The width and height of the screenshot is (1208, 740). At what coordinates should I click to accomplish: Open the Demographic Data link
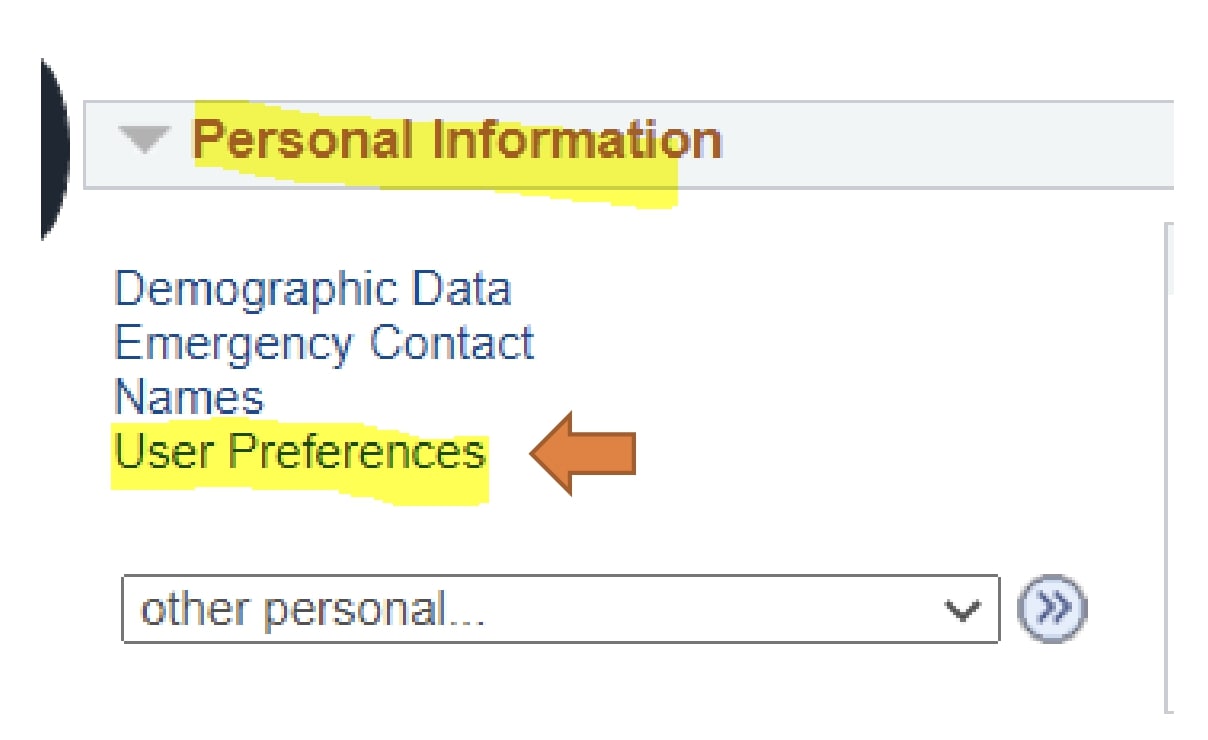point(312,290)
